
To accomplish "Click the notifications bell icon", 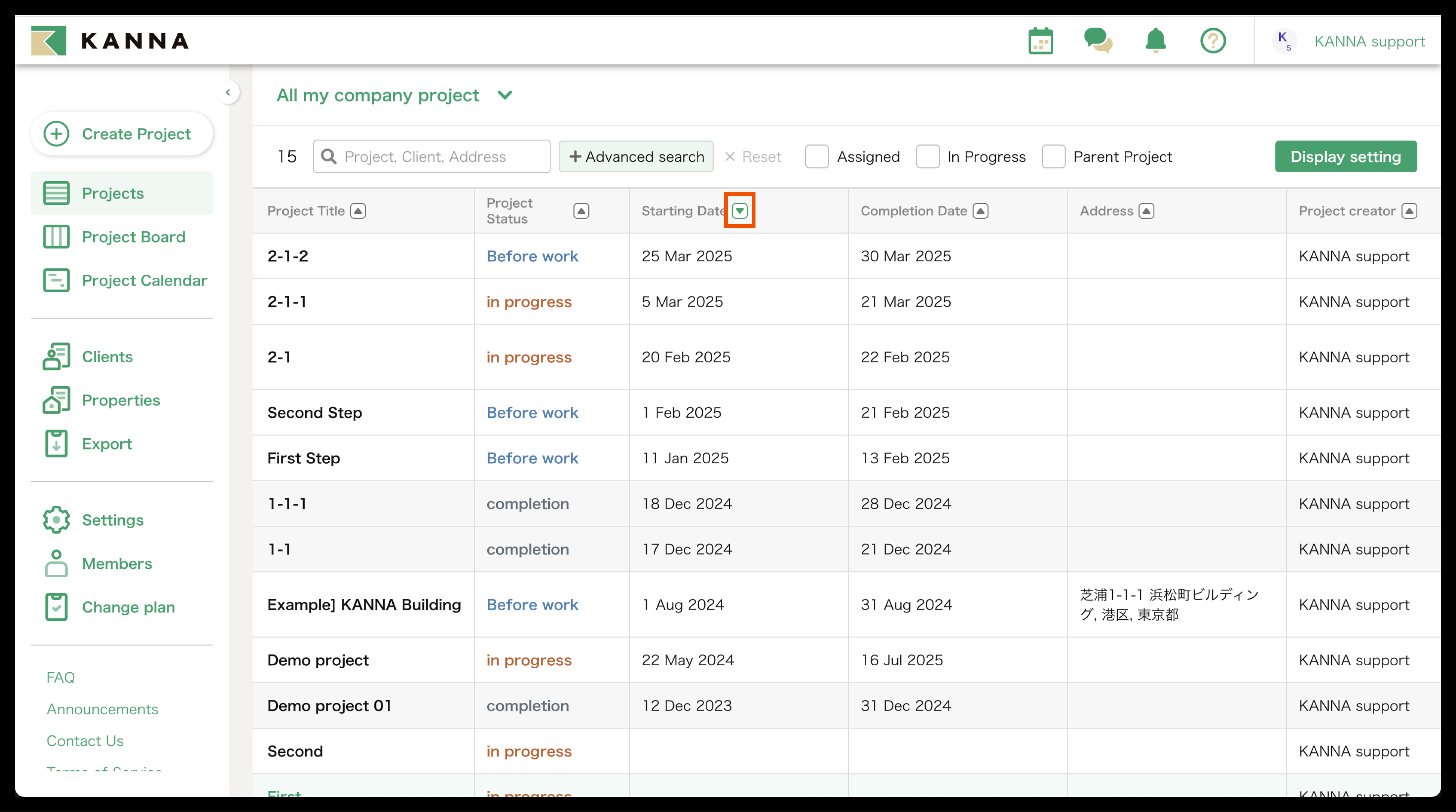I will (x=1155, y=41).
